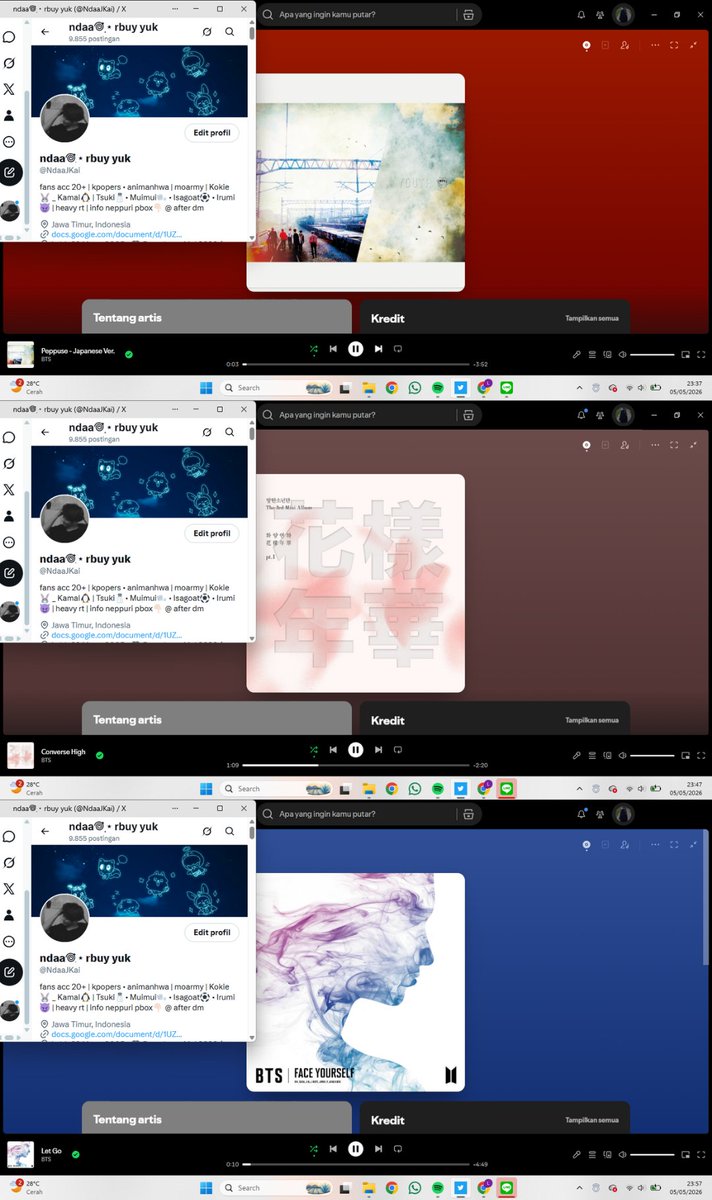Click the Face Yourself album cover

point(356,982)
